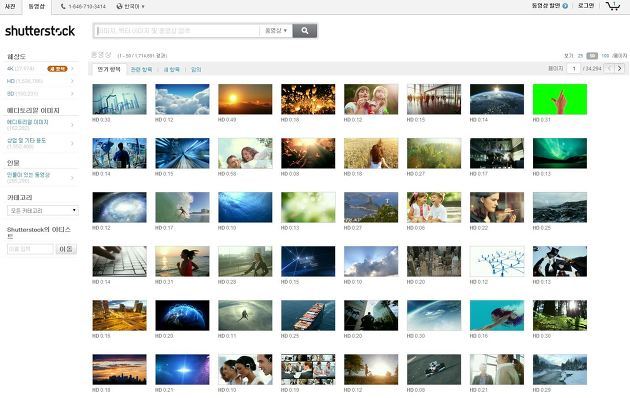The width and height of the screenshot is (630, 398).
Task: Open the orange sunset video thumbnail
Action: [x=245, y=99]
